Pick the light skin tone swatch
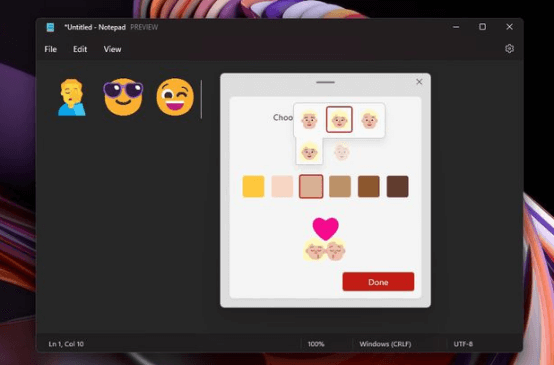The width and height of the screenshot is (554, 365). [282, 186]
